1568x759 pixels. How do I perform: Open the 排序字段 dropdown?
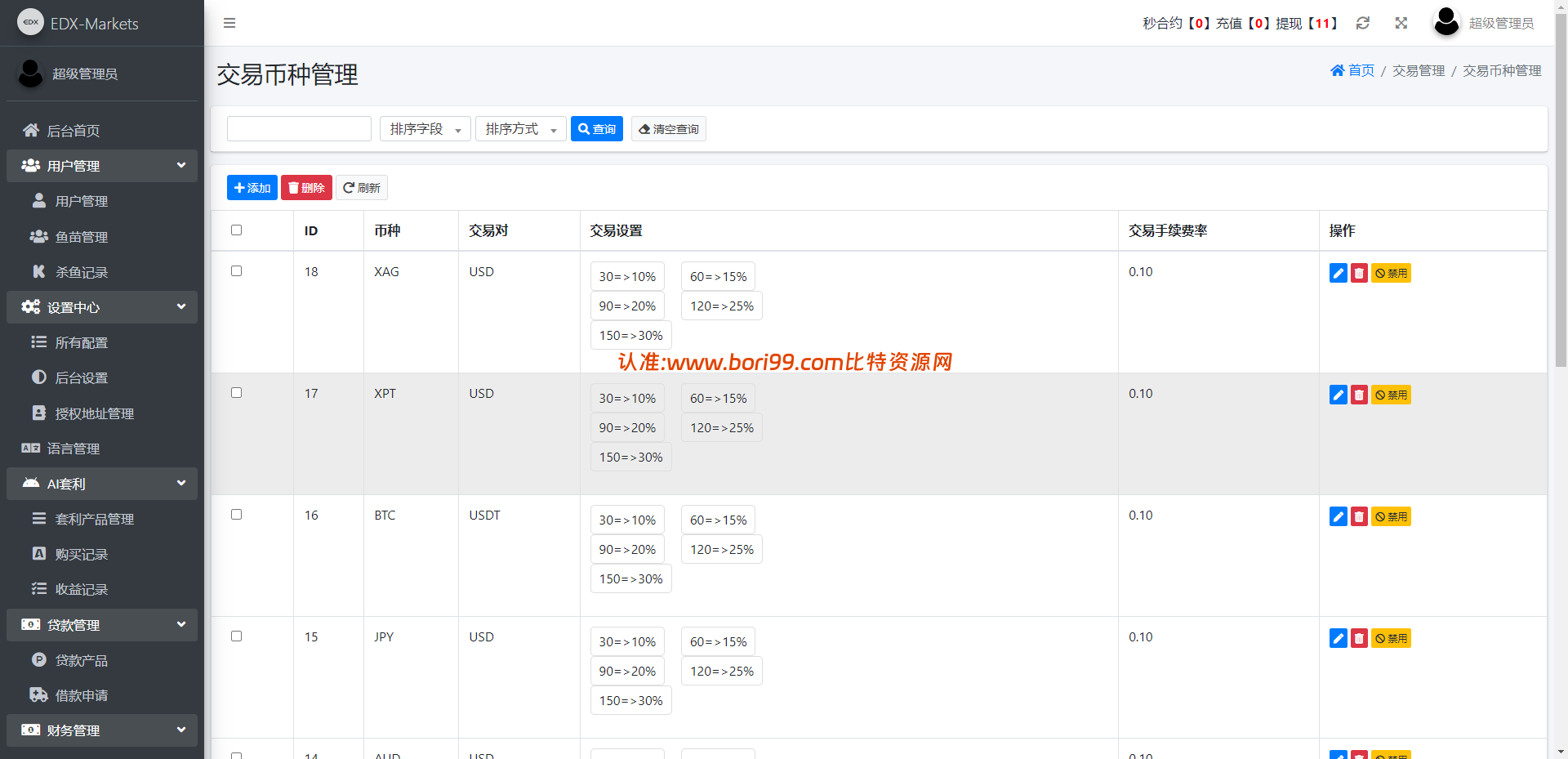point(425,129)
